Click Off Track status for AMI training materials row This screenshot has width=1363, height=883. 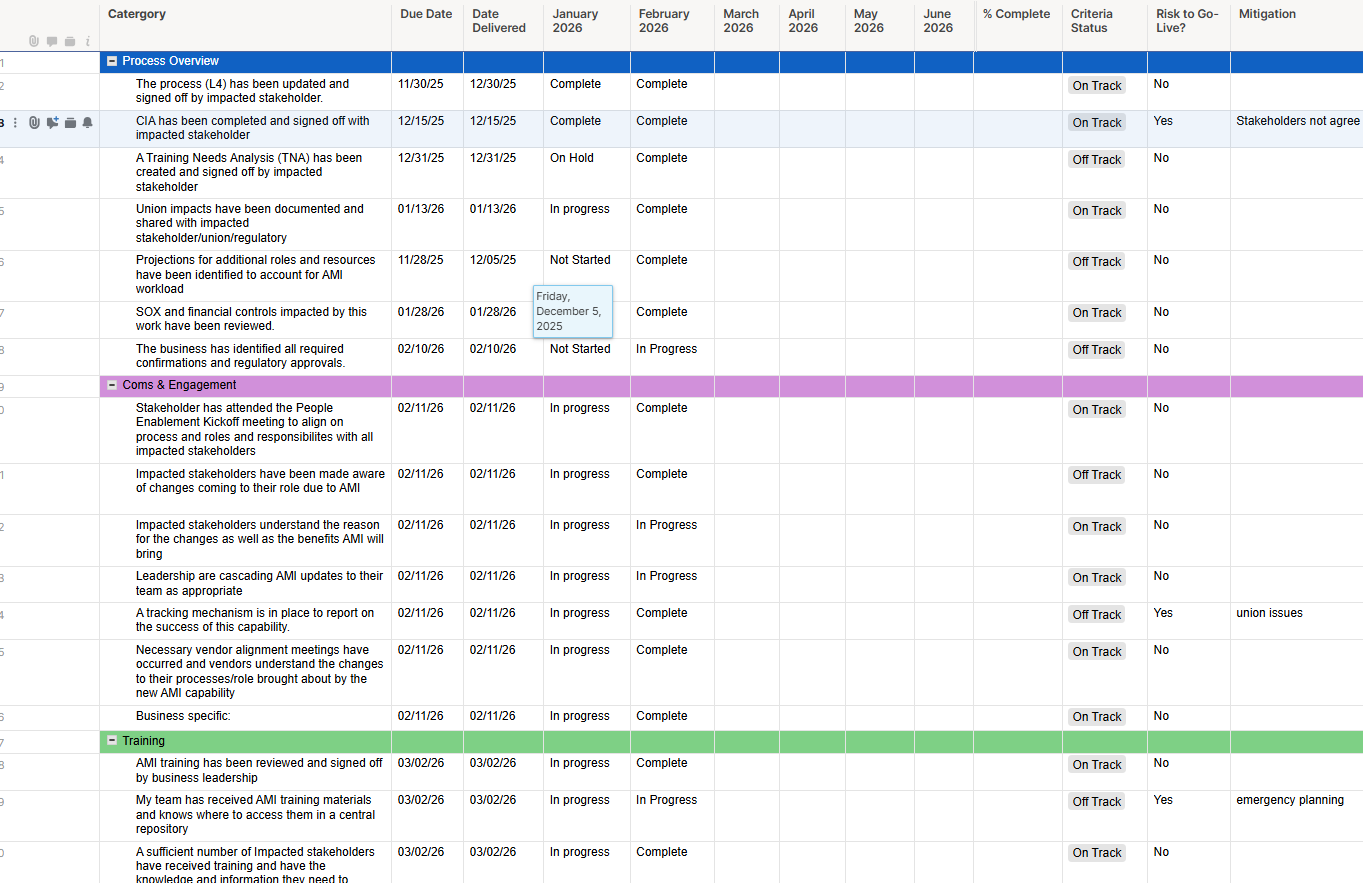1097,802
